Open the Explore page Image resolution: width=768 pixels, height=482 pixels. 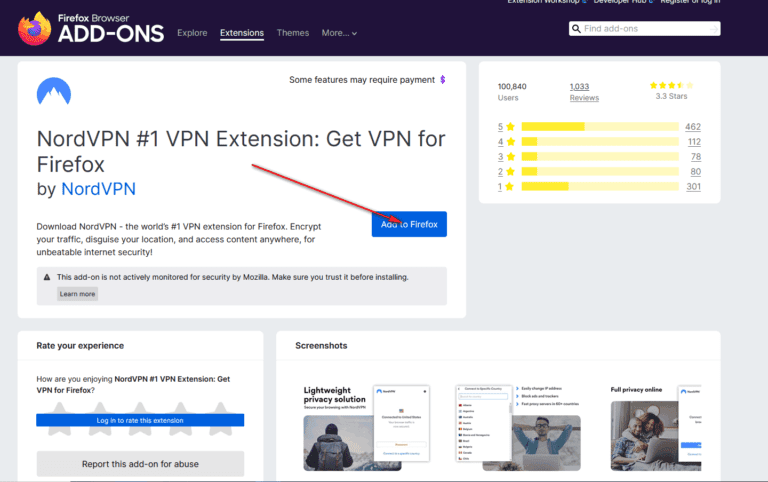pyautogui.click(x=192, y=33)
